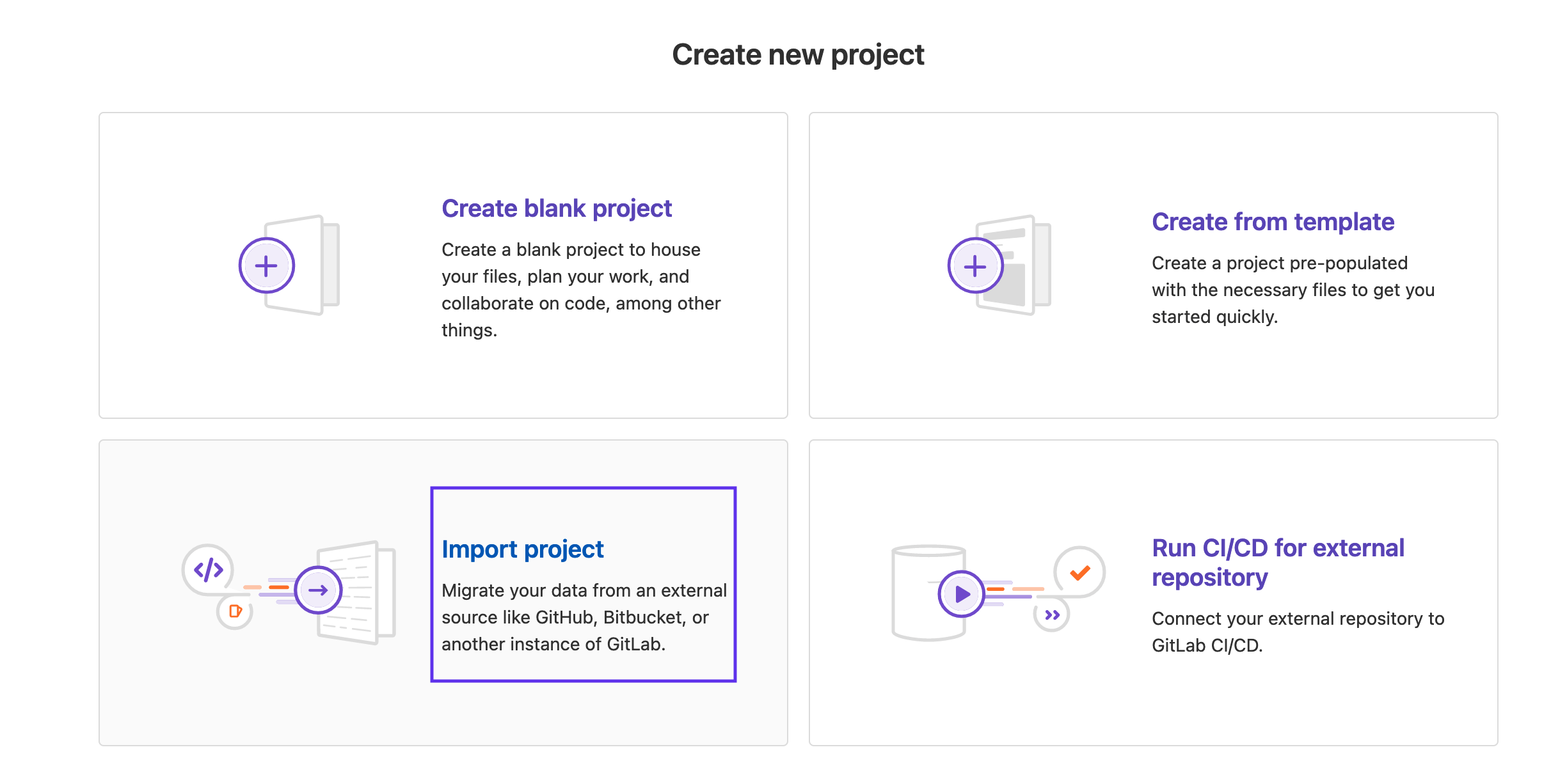Click the Create new project page heading
This screenshot has width=1551, height=784.
coord(798,55)
